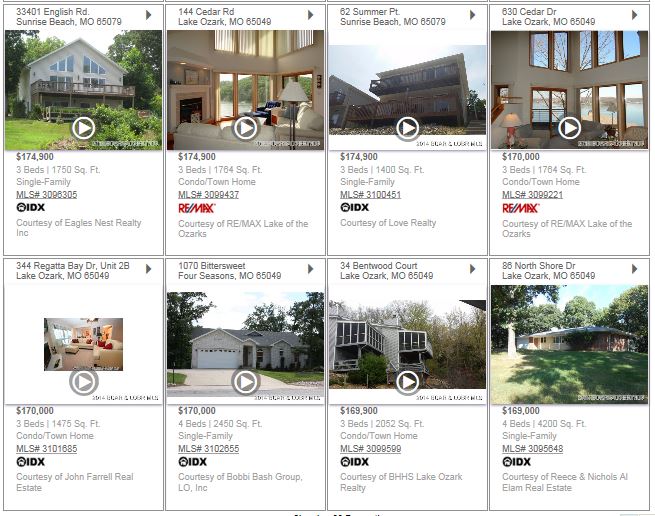The height and width of the screenshot is (516, 655).
Task: Play video for 344 Regatta Bay Dr listing
Action: tap(84, 382)
